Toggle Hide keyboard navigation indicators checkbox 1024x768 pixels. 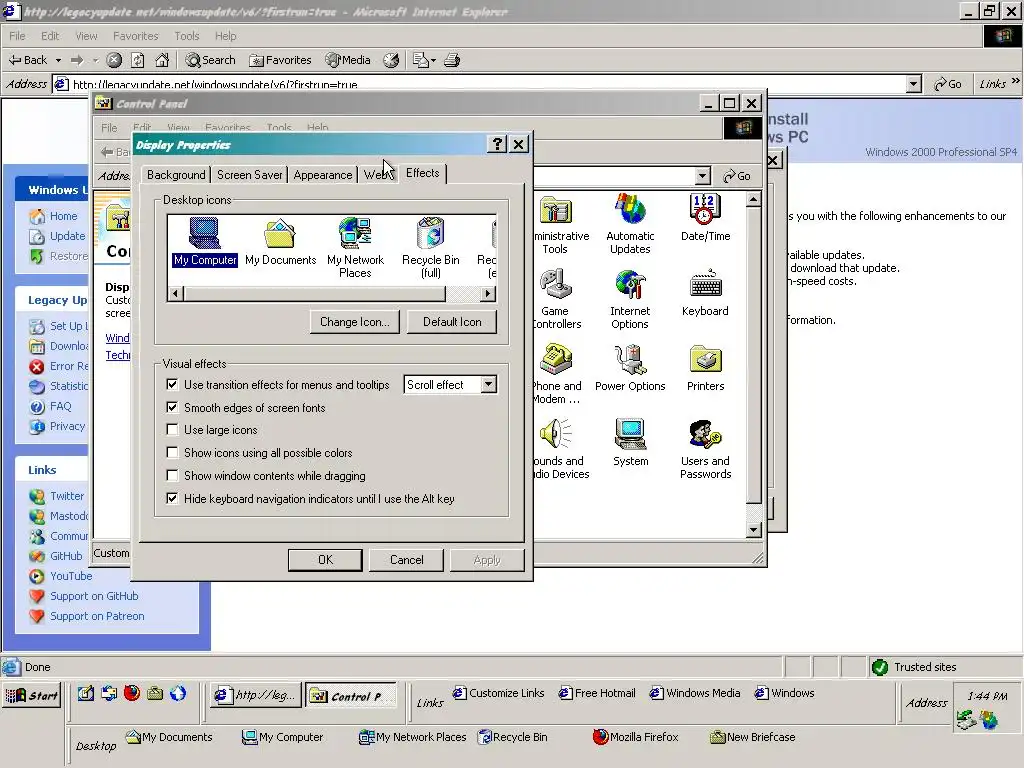click(x=172, y=498)
